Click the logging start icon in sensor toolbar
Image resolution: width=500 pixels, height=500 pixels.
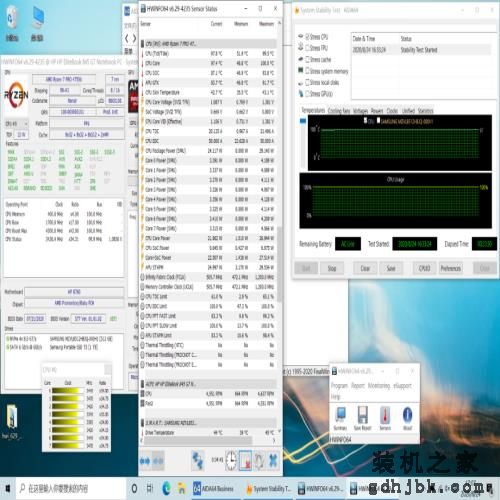(245, 461)
